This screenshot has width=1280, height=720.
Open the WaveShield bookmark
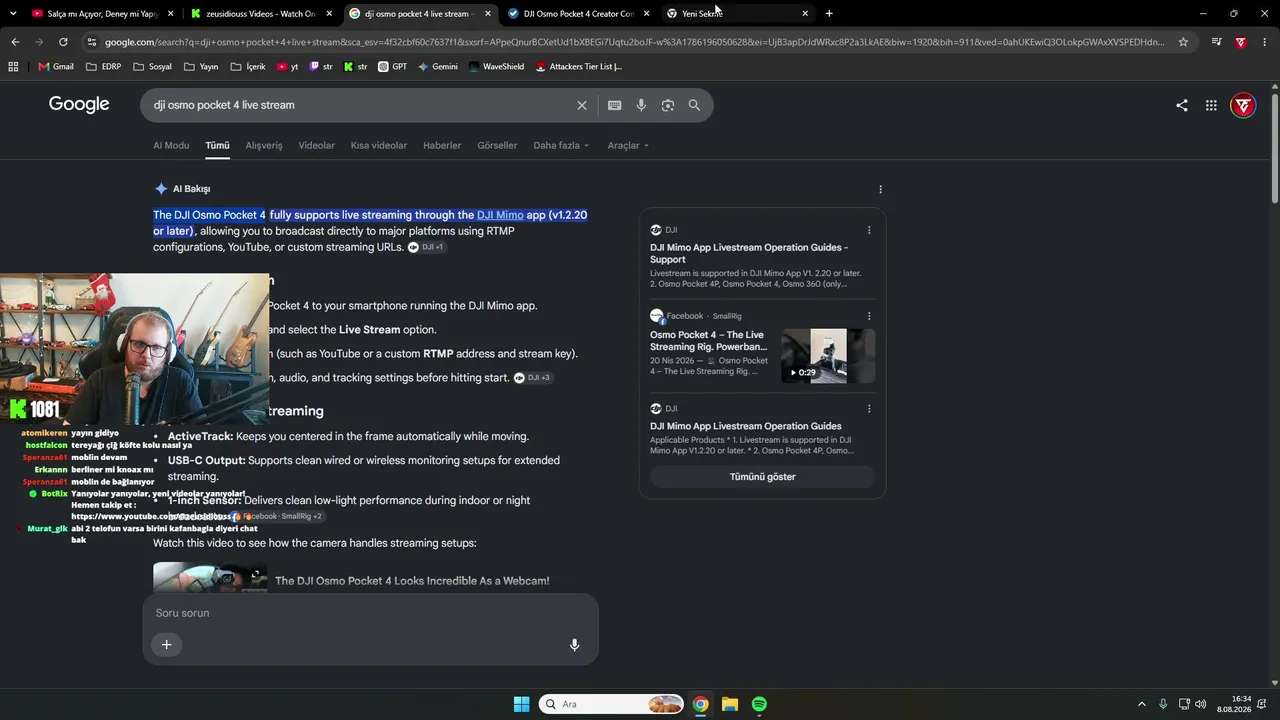pos(496,67)
